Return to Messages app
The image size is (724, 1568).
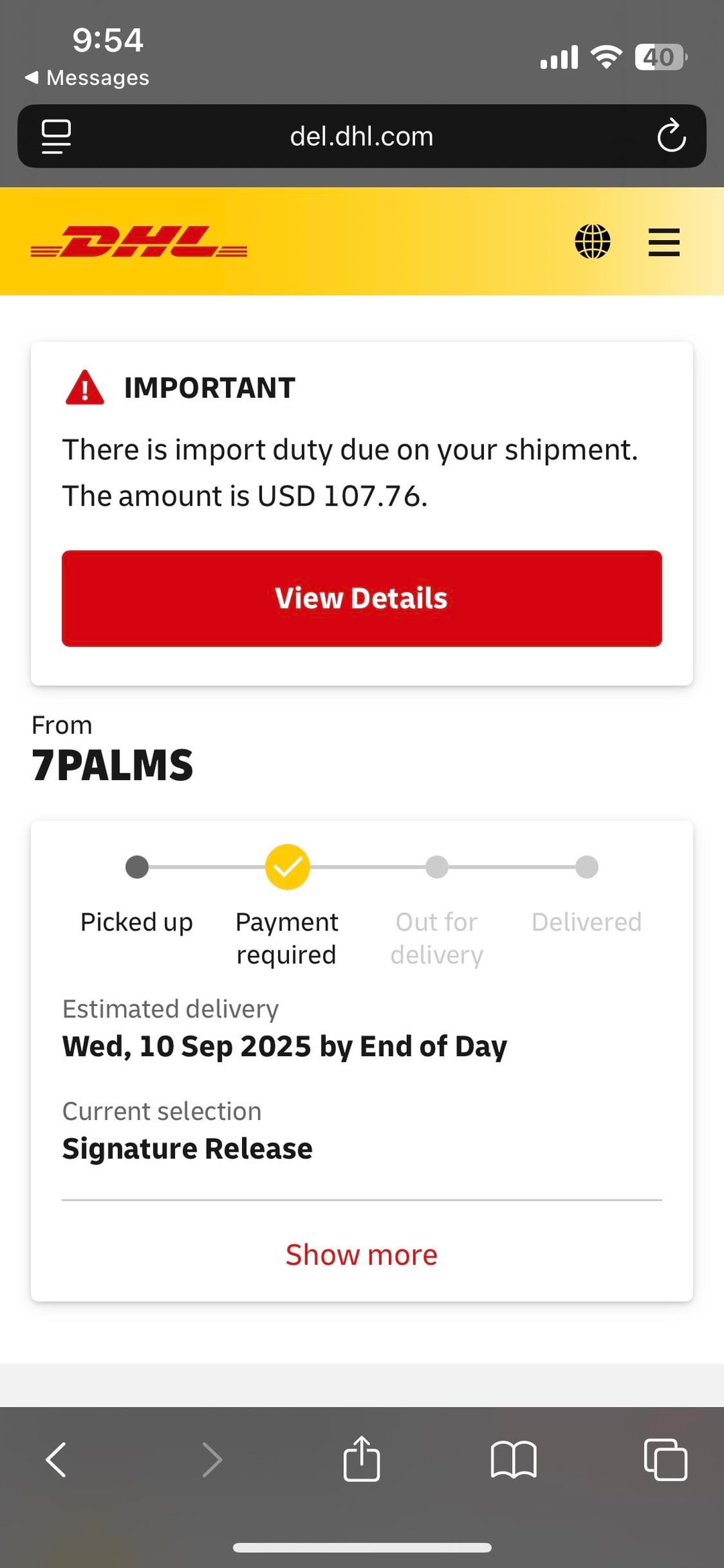pyautogui.click(x=87, y=78)
